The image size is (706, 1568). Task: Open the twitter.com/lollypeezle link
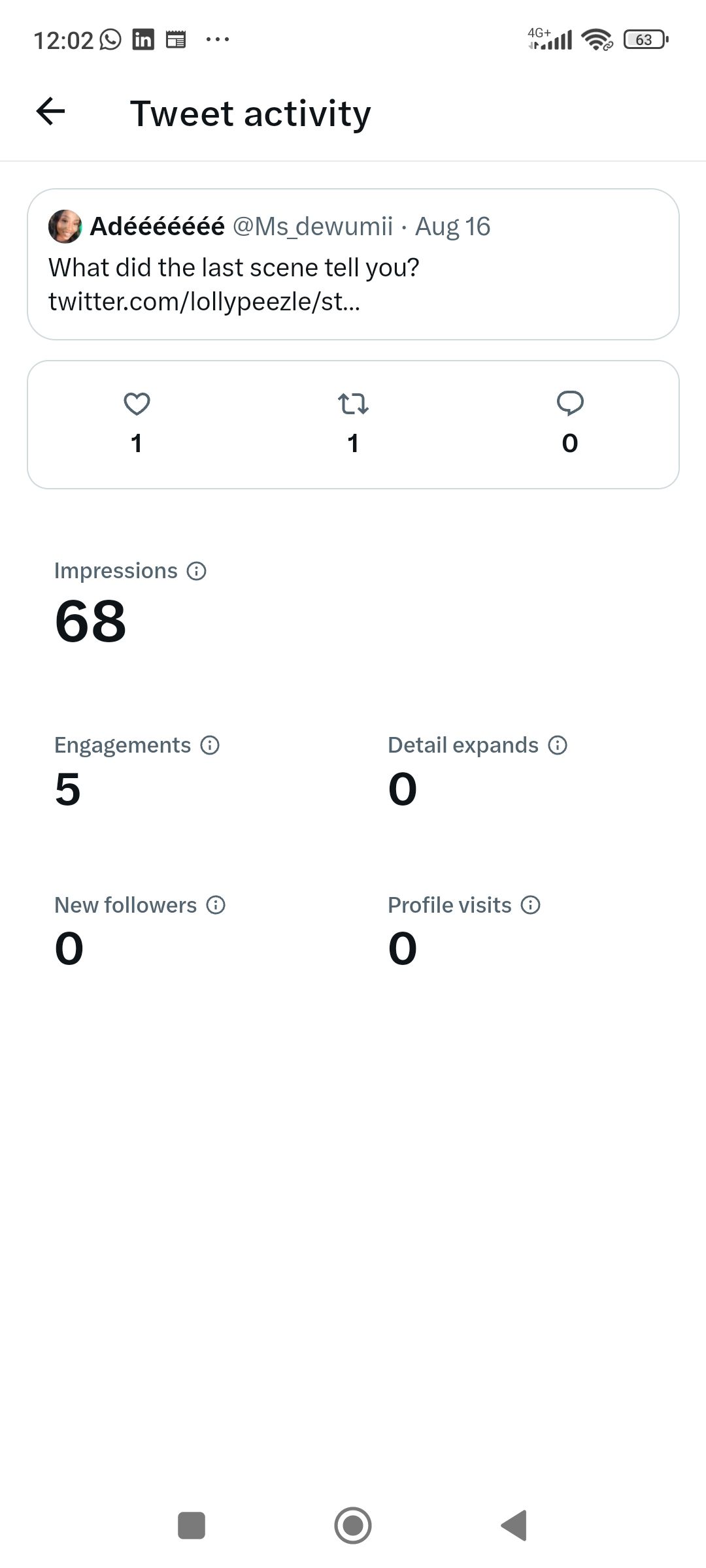click(x=204, y=302)
